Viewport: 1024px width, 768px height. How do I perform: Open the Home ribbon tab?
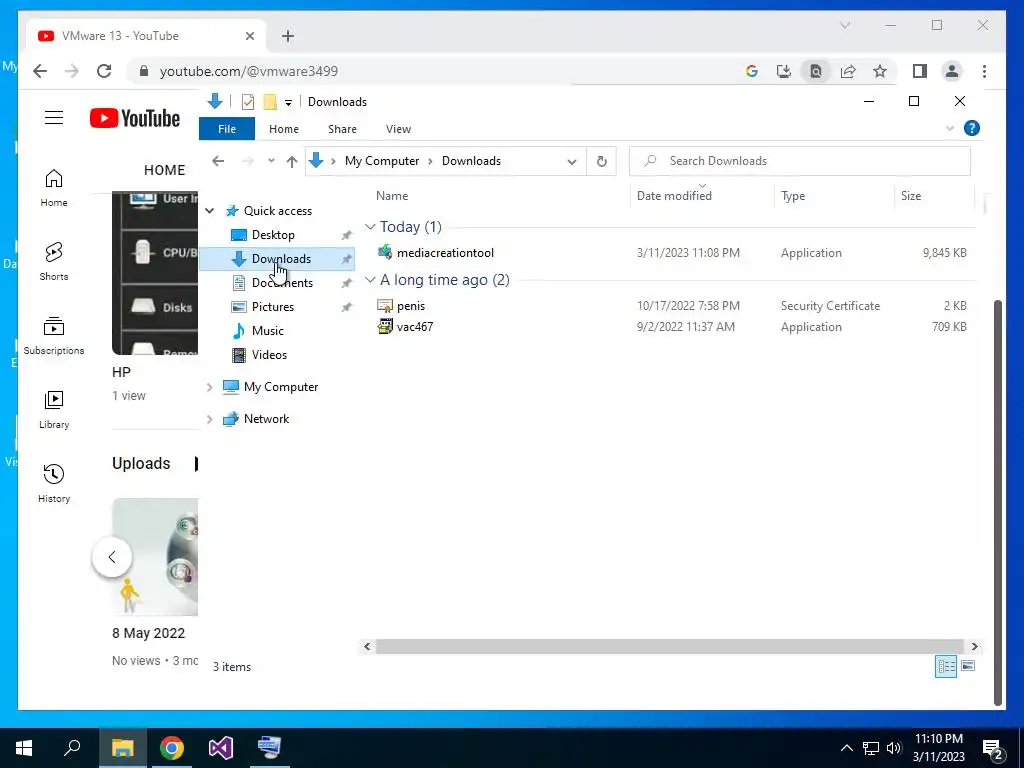click(x=283, y=129)
